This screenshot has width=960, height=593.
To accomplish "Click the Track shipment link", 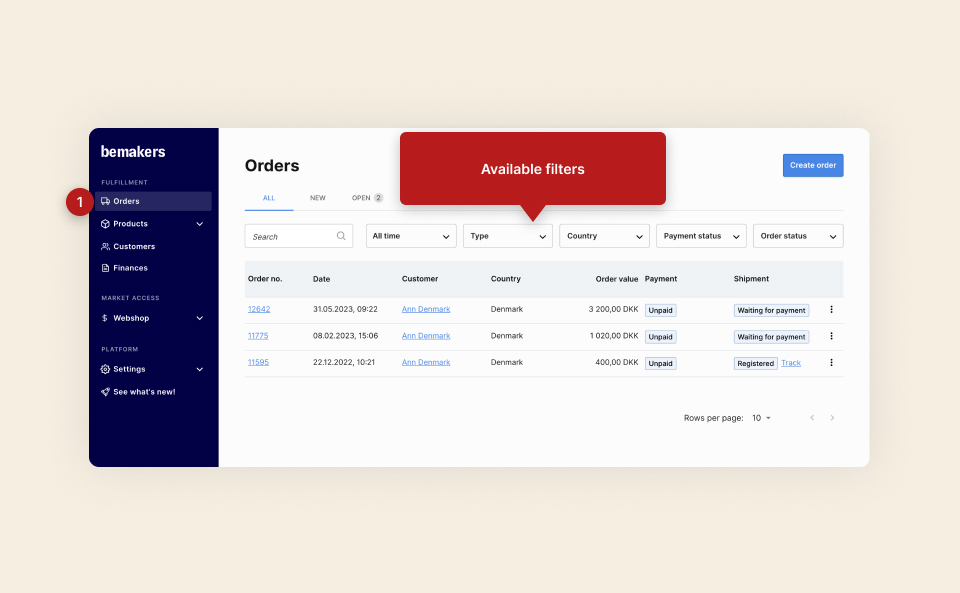I will [x=790, y=363].
